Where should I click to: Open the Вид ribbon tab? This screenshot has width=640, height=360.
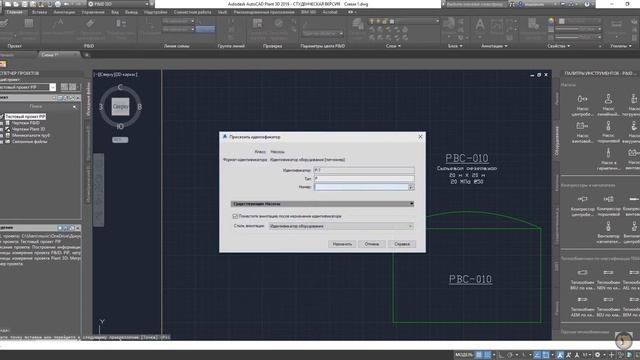coord(115,12)
